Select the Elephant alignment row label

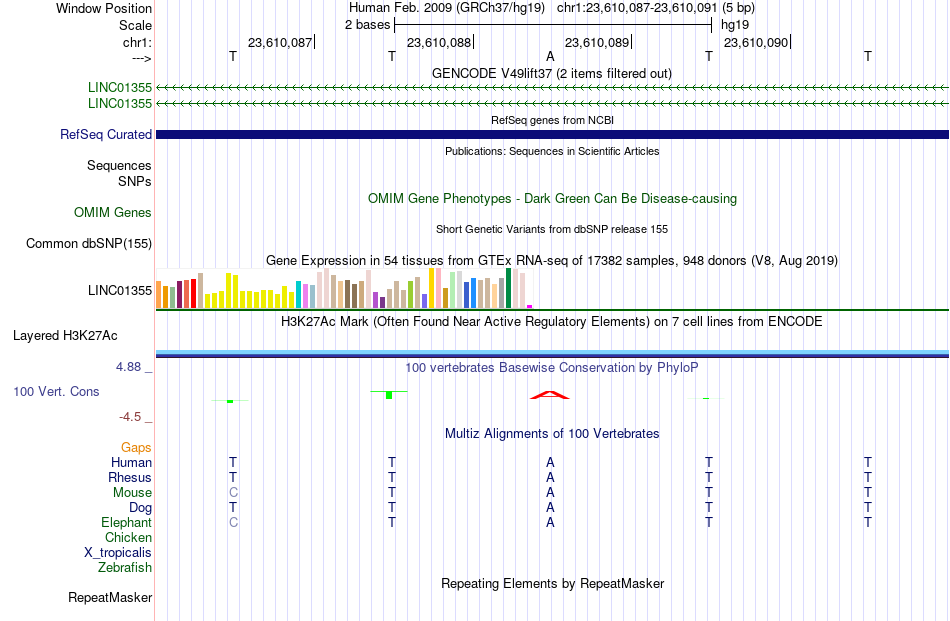(x=126, y=522)
